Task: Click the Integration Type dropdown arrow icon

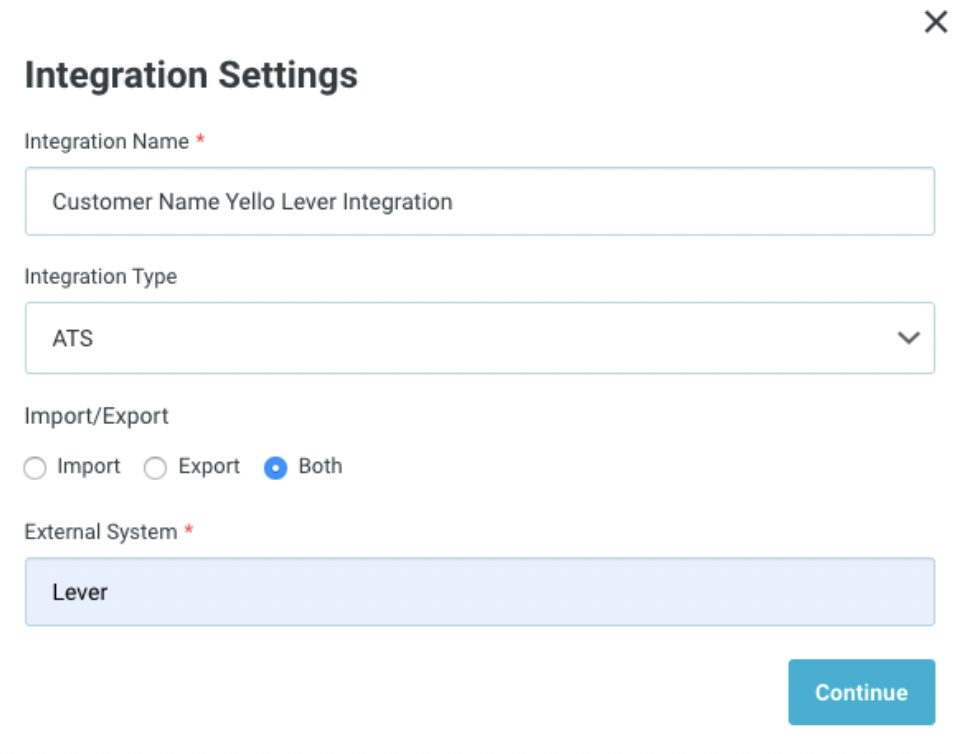Action: click(908, 338)
